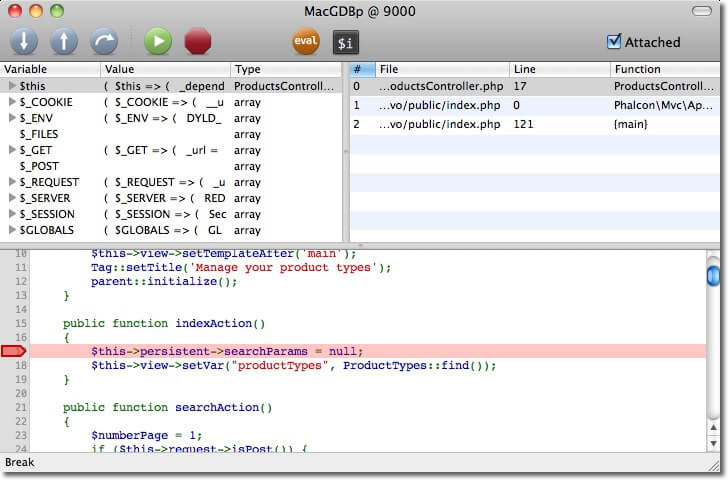Open the $i inspector tool
The image size is (728, 480).
pyautogui.click(x=346, y=42)
